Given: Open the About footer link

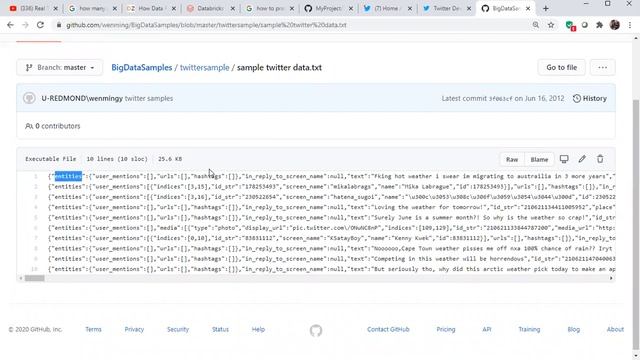Looking at the screenshot, I should pyautogui.click(x=615, y=329).
